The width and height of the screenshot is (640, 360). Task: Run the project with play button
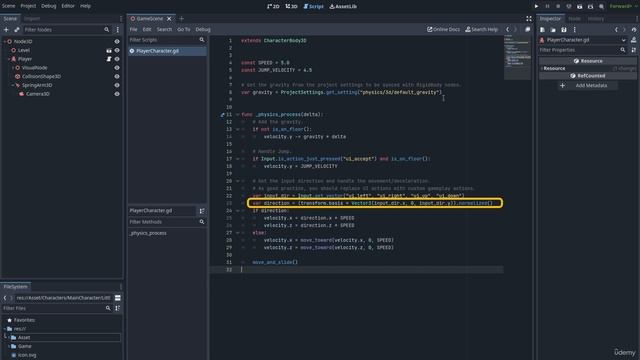coord(536,6)
